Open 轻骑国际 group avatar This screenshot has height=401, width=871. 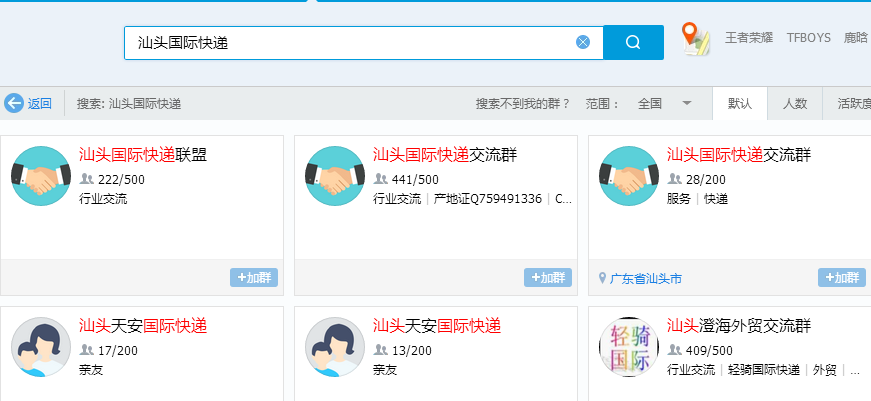(629, 347)
